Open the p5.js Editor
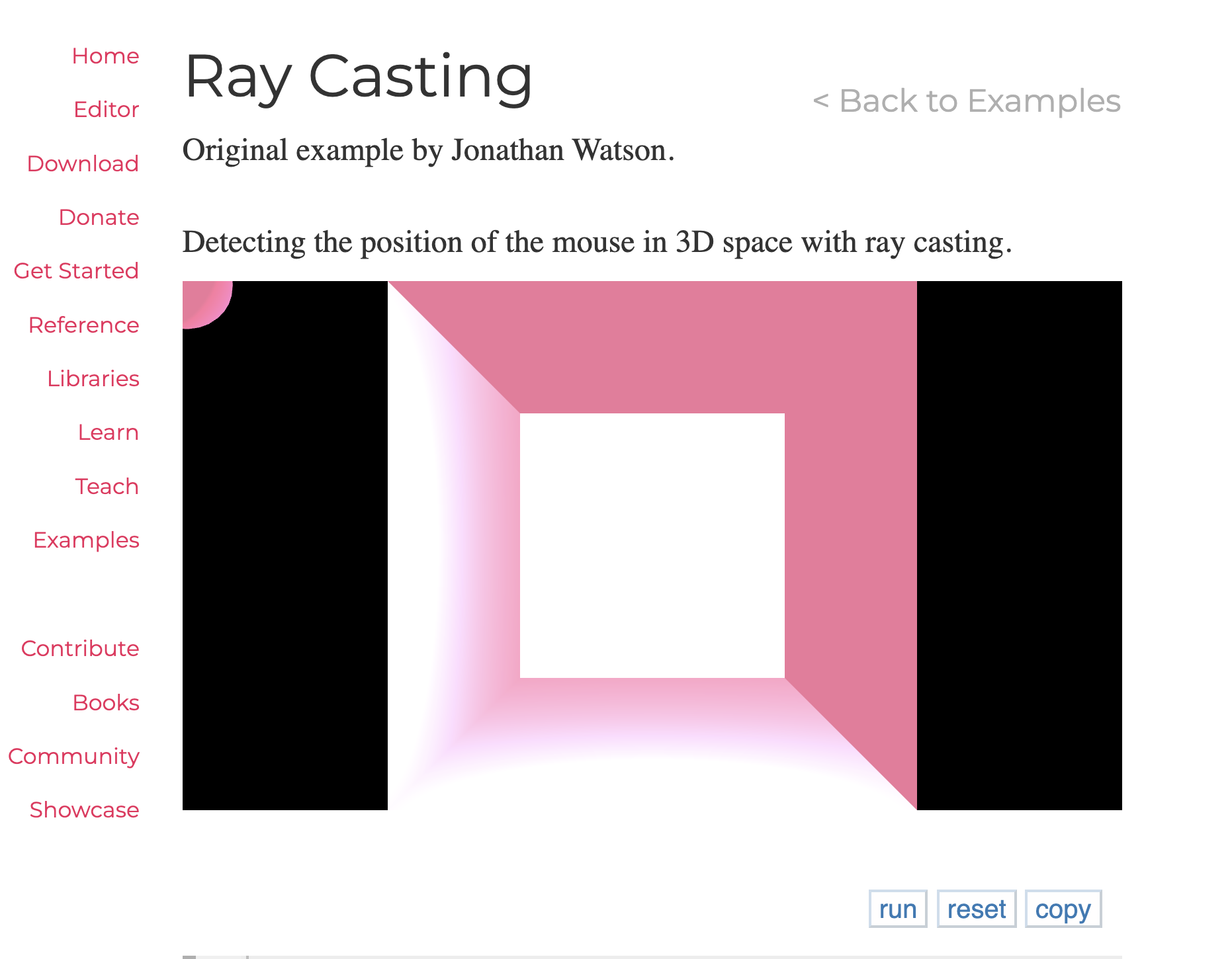Screen dimensions: 1232x959 106,109
